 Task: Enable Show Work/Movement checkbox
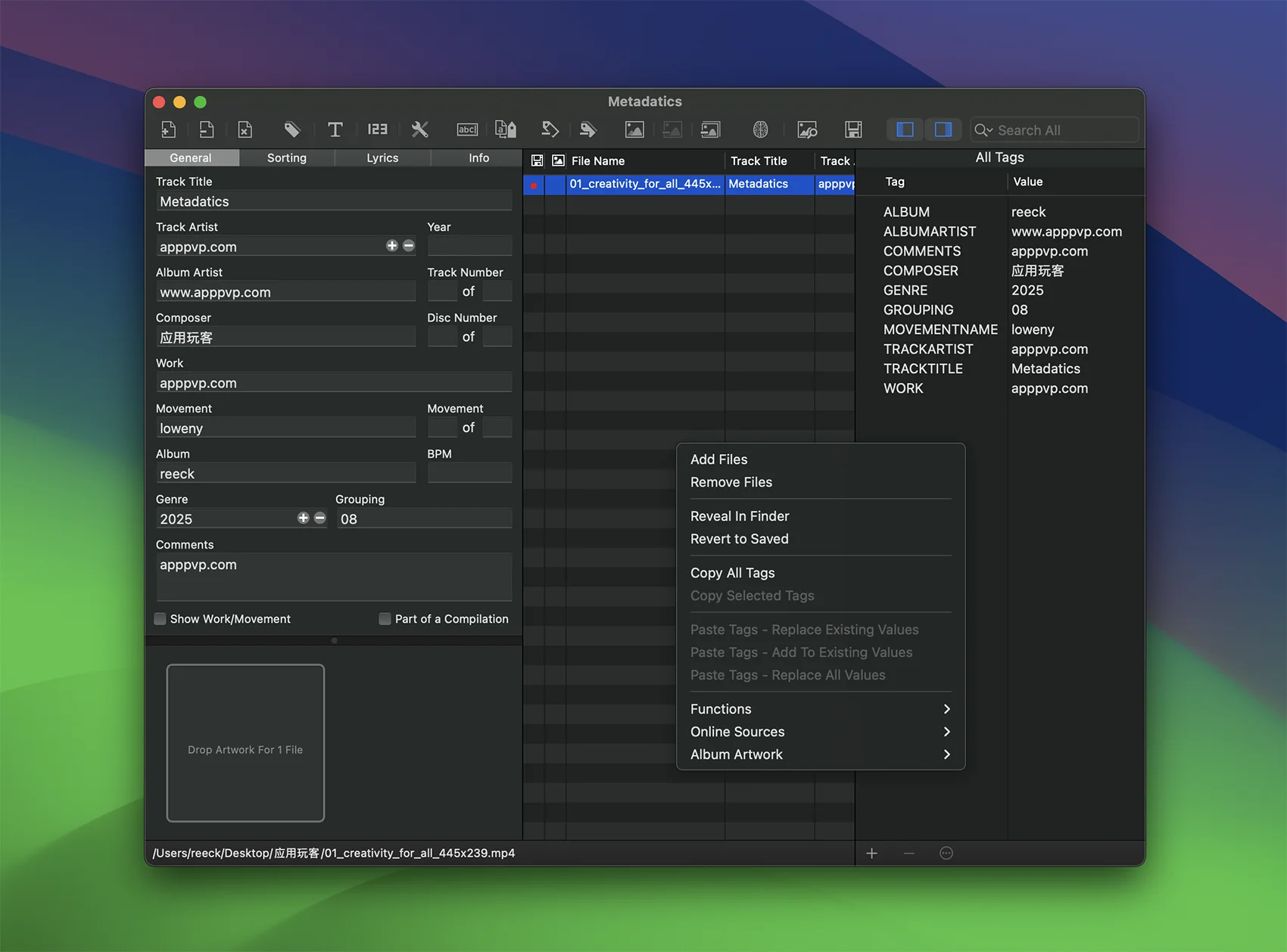160,618
